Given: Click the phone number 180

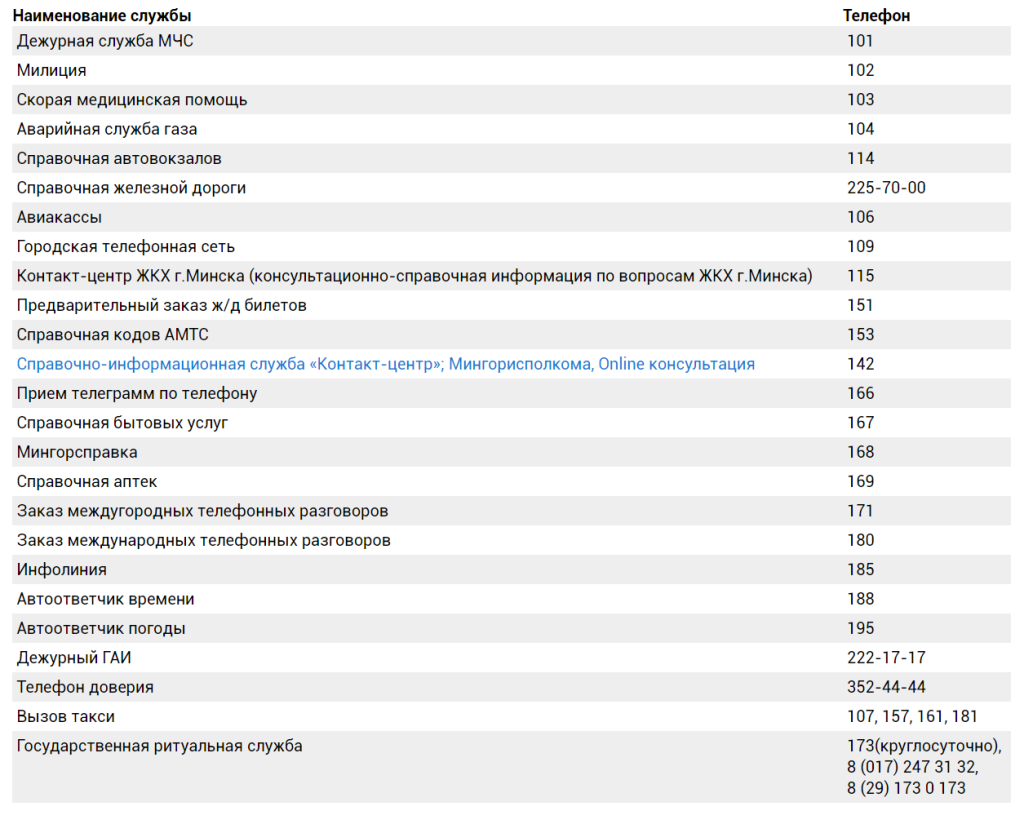Looking at the screenshot, I should (x=861, y=540).
